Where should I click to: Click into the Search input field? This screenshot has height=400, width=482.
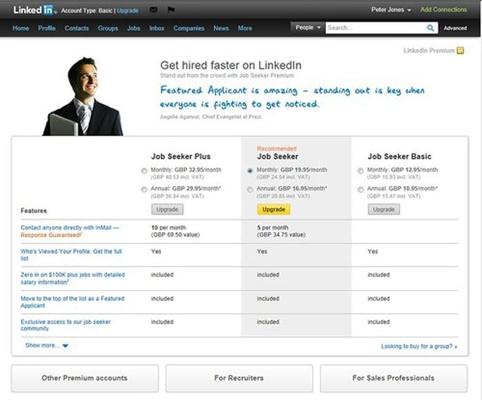[375, 28]
